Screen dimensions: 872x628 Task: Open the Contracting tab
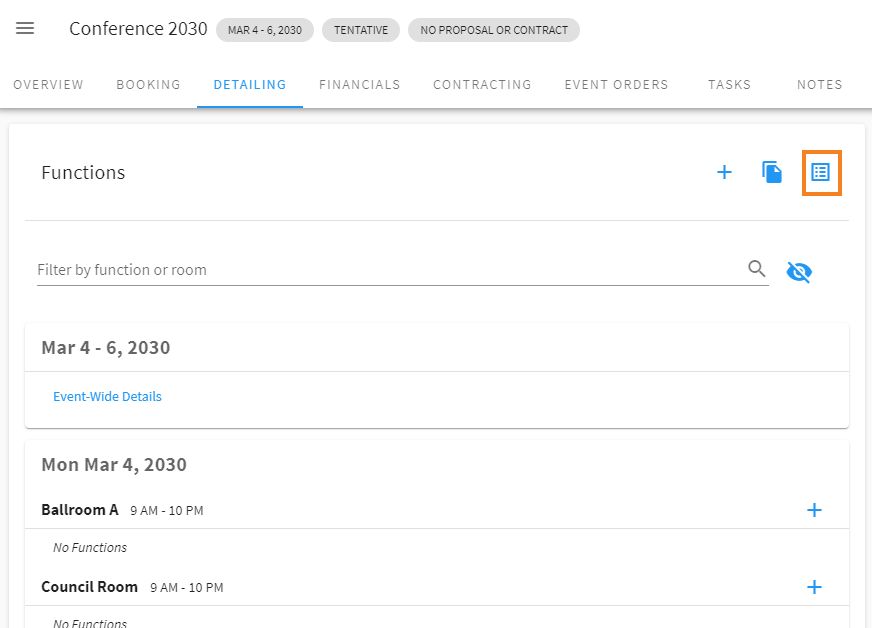point(482,85)
